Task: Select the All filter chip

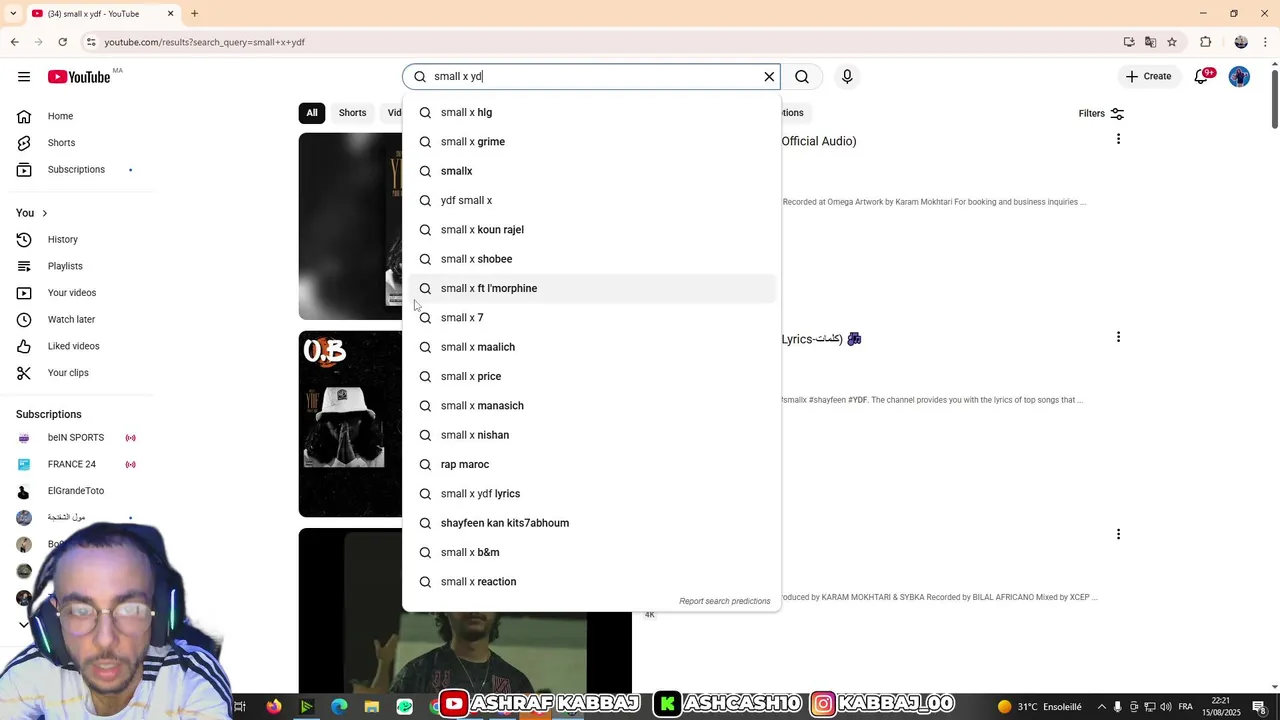Action: pos(312,113)
